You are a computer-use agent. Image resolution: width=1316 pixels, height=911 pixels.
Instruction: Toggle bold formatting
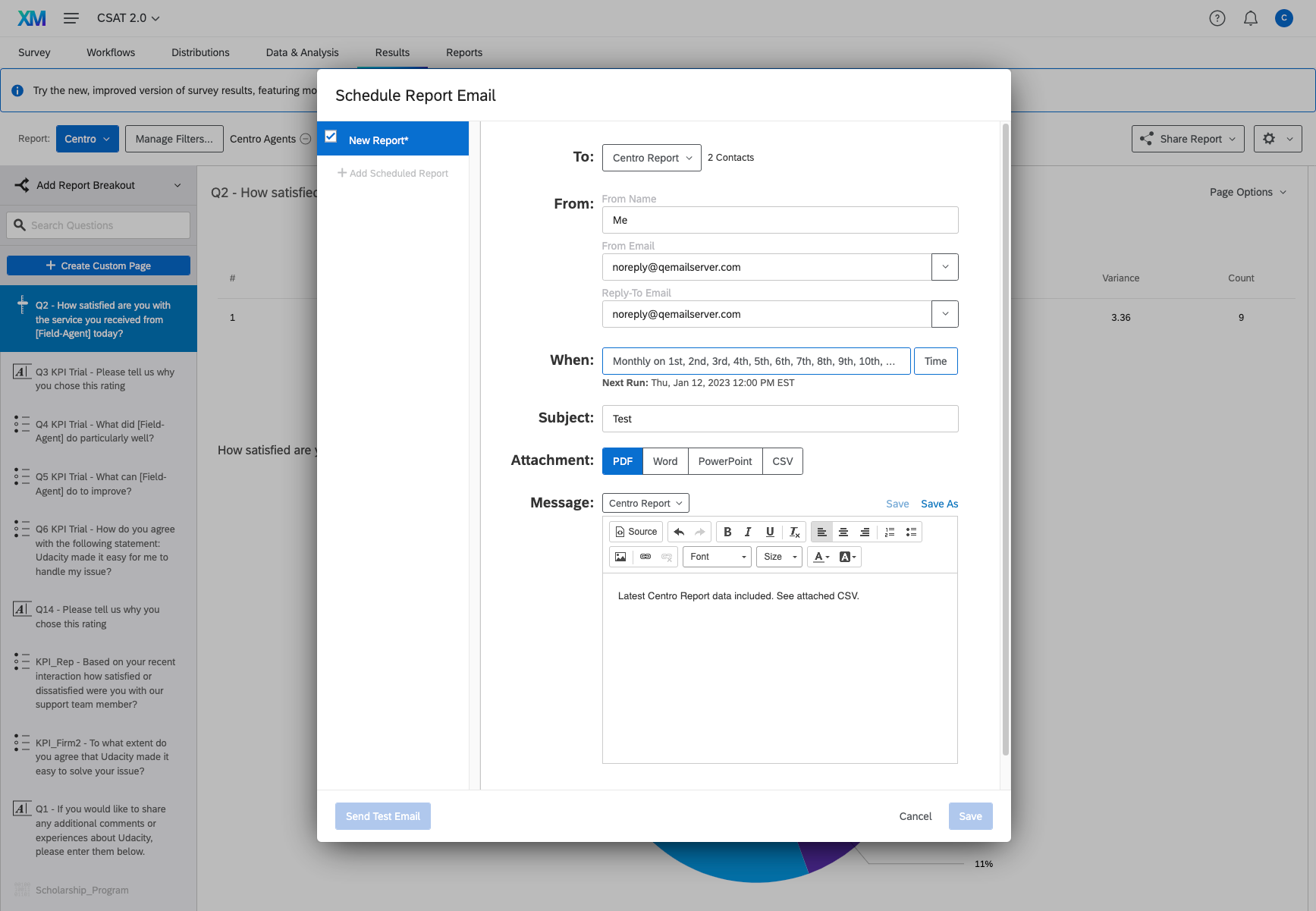(x=727, y=532)
